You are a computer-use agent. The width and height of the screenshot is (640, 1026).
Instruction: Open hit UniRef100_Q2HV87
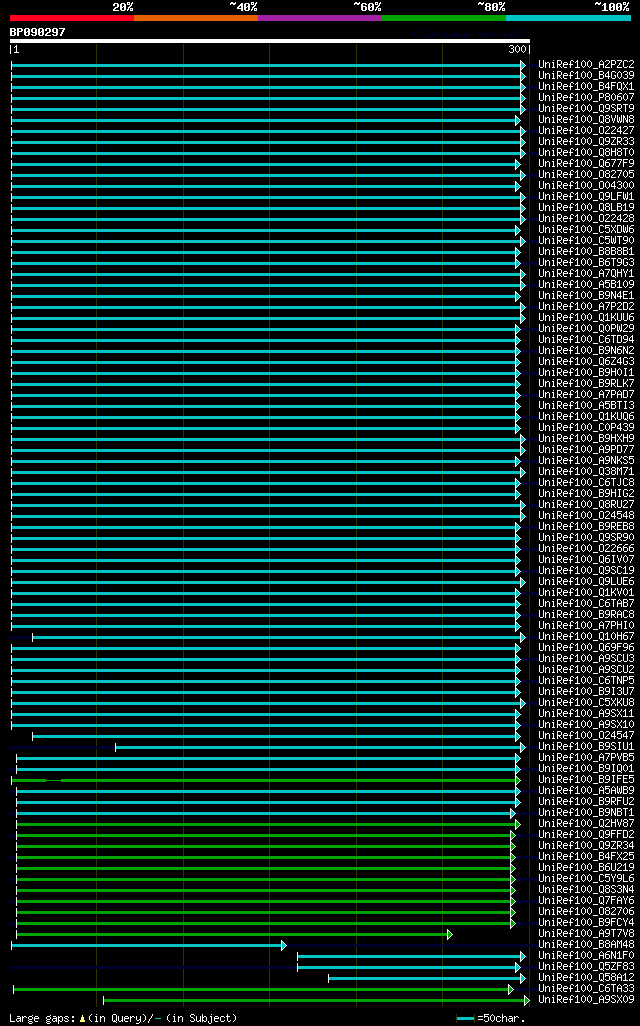pos(586,823)
